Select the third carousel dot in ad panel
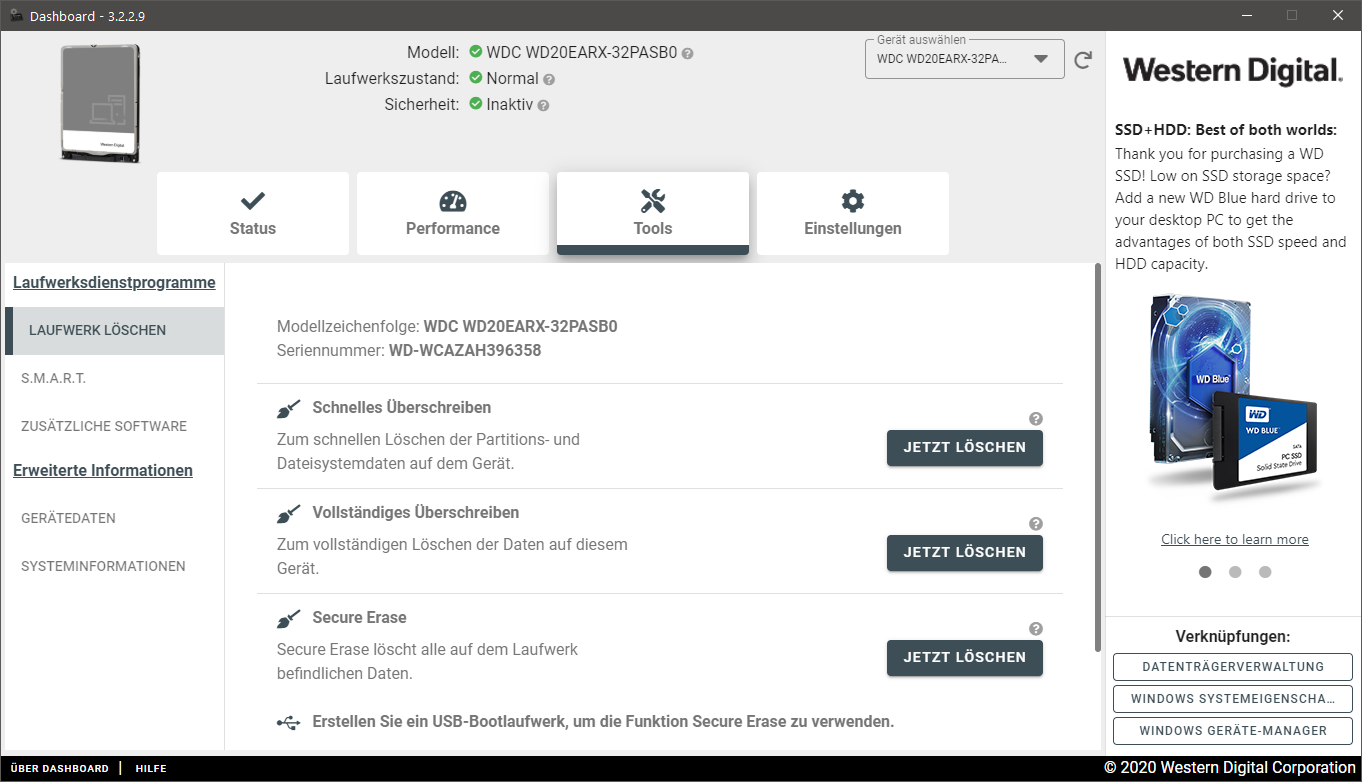Image resolution: width=1362 pixels, height=782 pixels. (1265, 573)
